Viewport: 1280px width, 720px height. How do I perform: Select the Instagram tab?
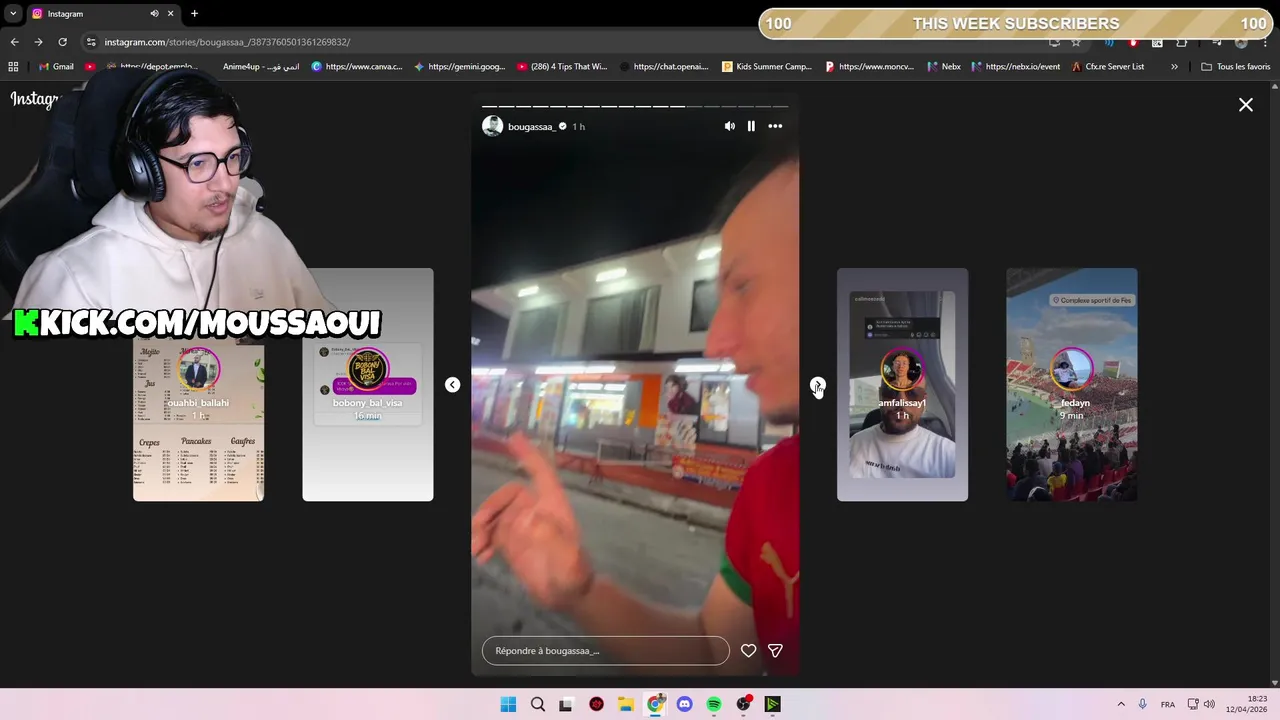(x=102, y=13)
